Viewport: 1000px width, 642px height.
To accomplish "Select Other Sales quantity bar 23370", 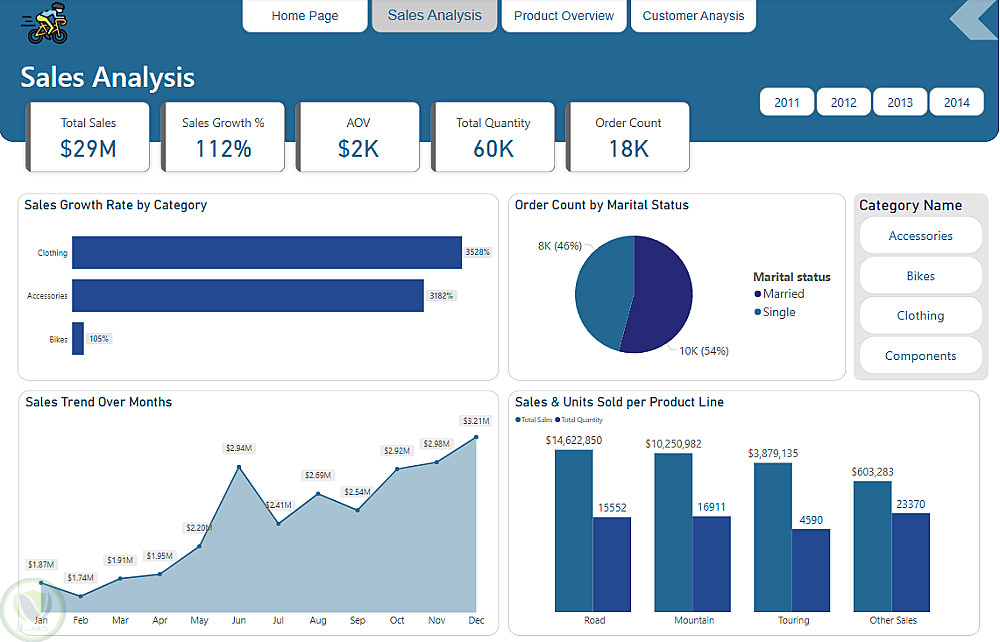I will 910,562.
